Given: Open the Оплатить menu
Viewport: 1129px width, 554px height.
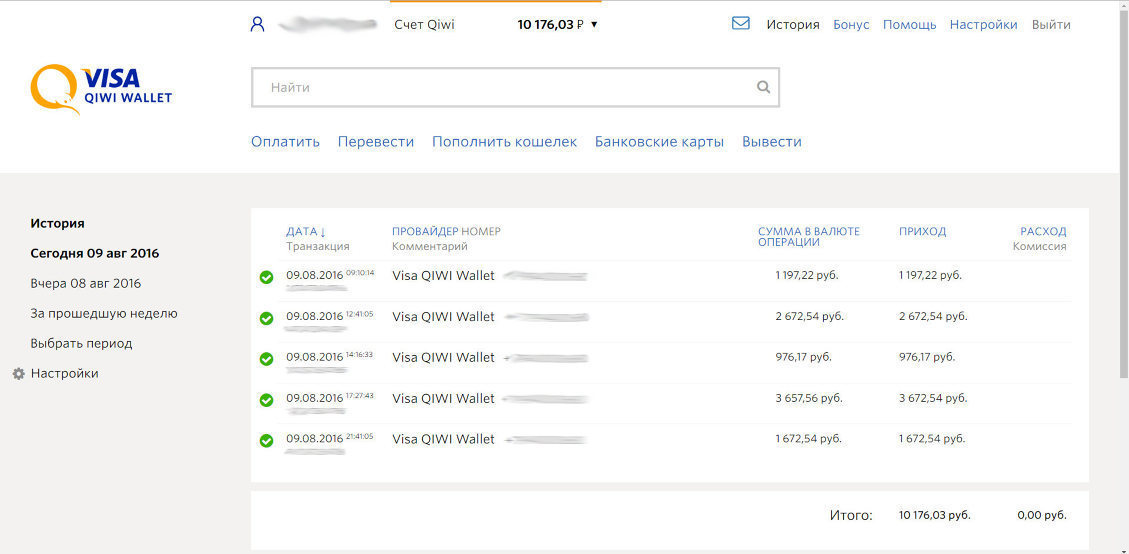Looking at the screenshot, I should click(285, 142).
